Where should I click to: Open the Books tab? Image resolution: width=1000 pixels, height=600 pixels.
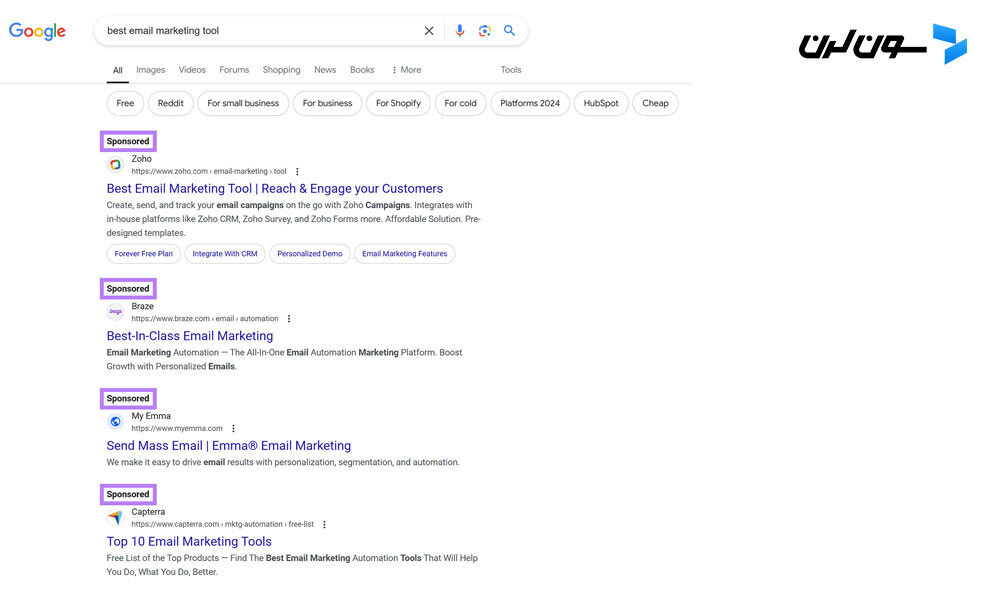pos(362,70)
